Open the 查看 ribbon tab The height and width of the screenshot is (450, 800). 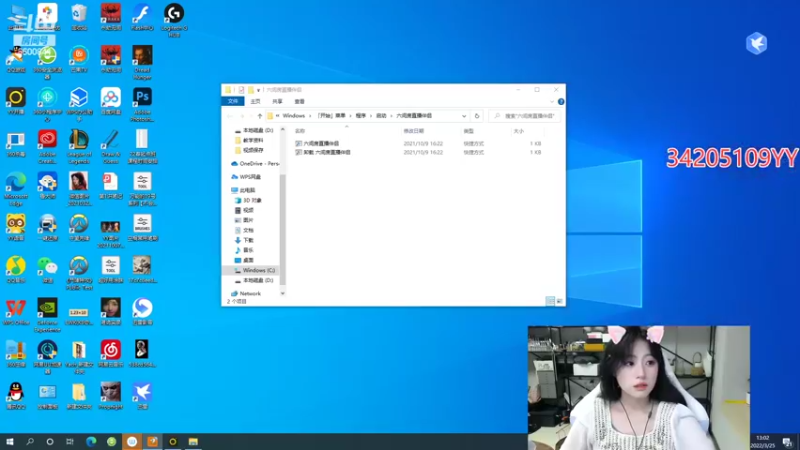coord(299,102)
